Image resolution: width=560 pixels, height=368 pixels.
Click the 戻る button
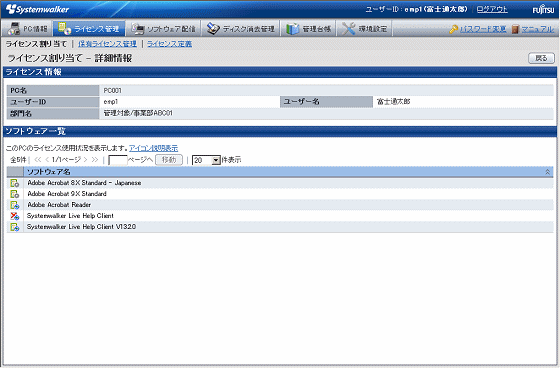pyautogui.click(x=541, y=58)
